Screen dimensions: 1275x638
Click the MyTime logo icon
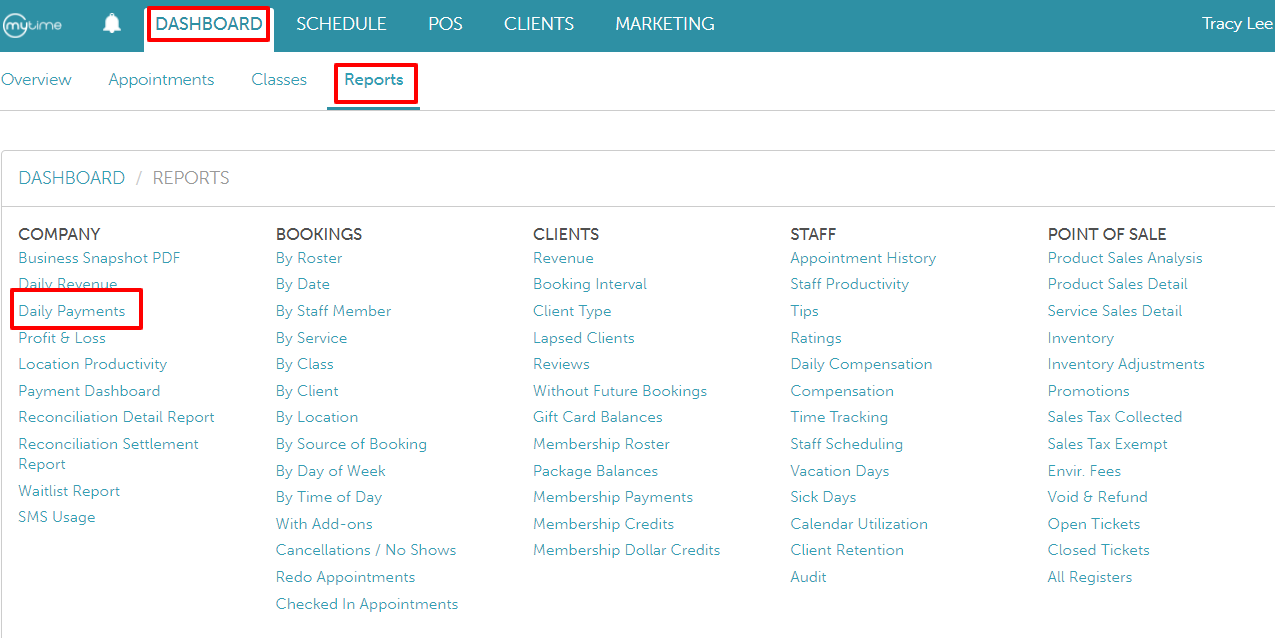31,25
